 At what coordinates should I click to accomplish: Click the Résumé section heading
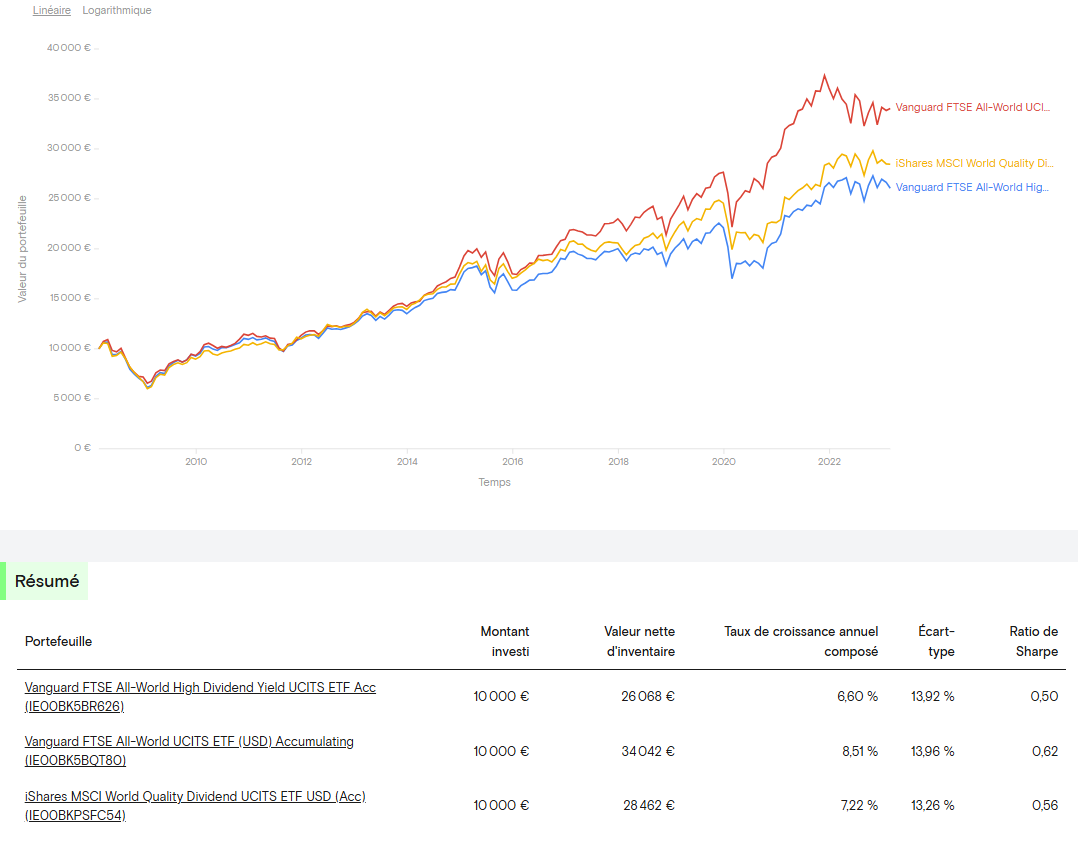47,581
